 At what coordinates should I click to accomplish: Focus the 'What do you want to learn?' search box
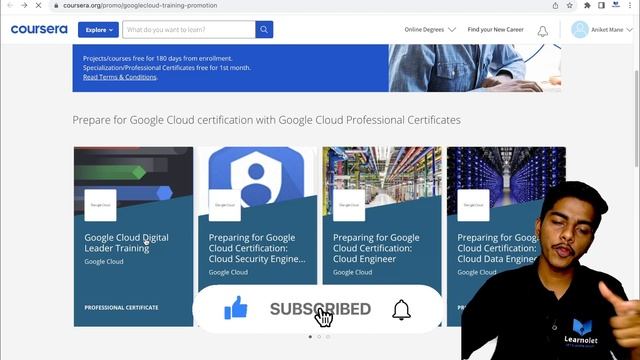pyautogui.click(x=189, y=29)
